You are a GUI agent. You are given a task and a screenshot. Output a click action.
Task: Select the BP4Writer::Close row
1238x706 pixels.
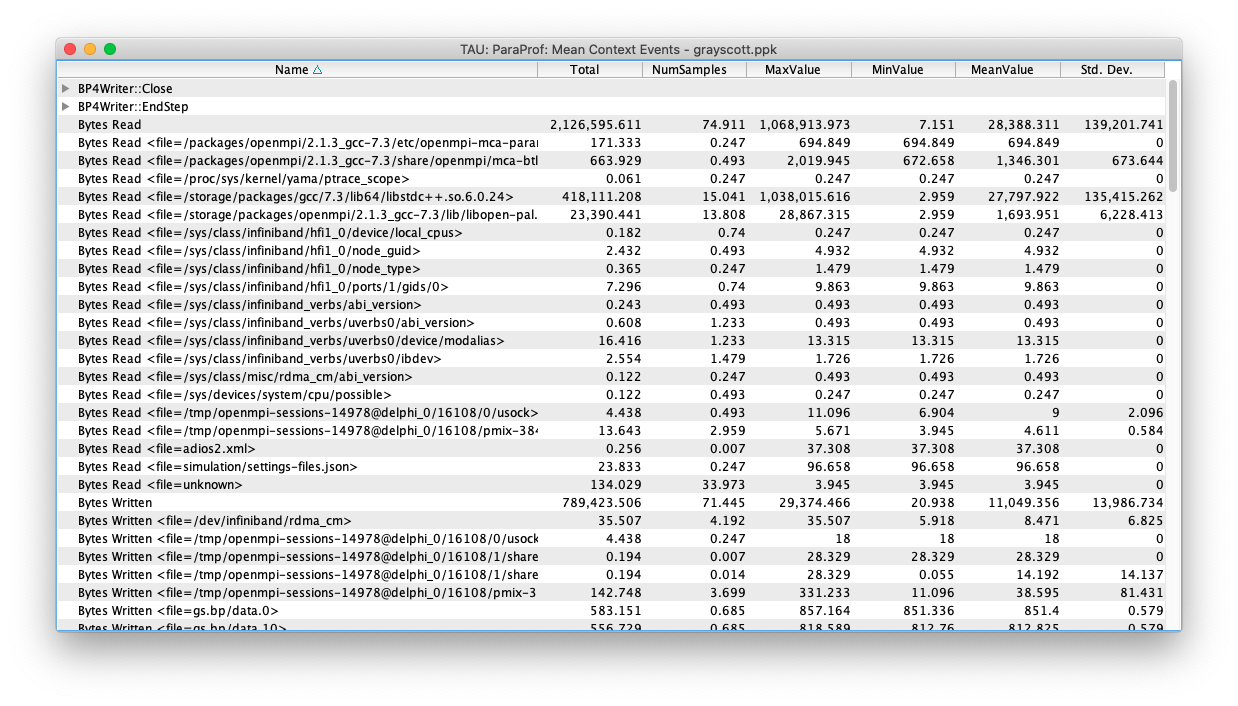click(611, 89)
